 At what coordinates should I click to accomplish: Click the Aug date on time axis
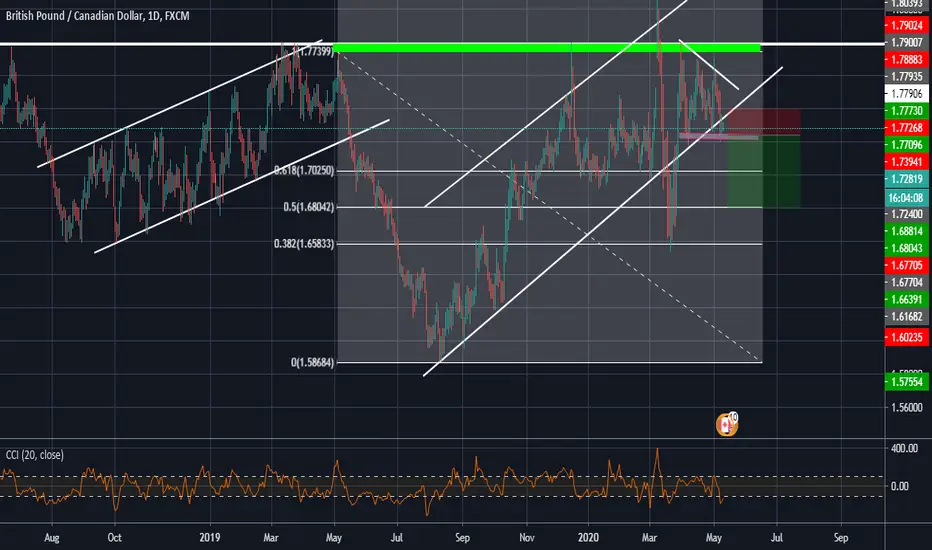[52, 538]
